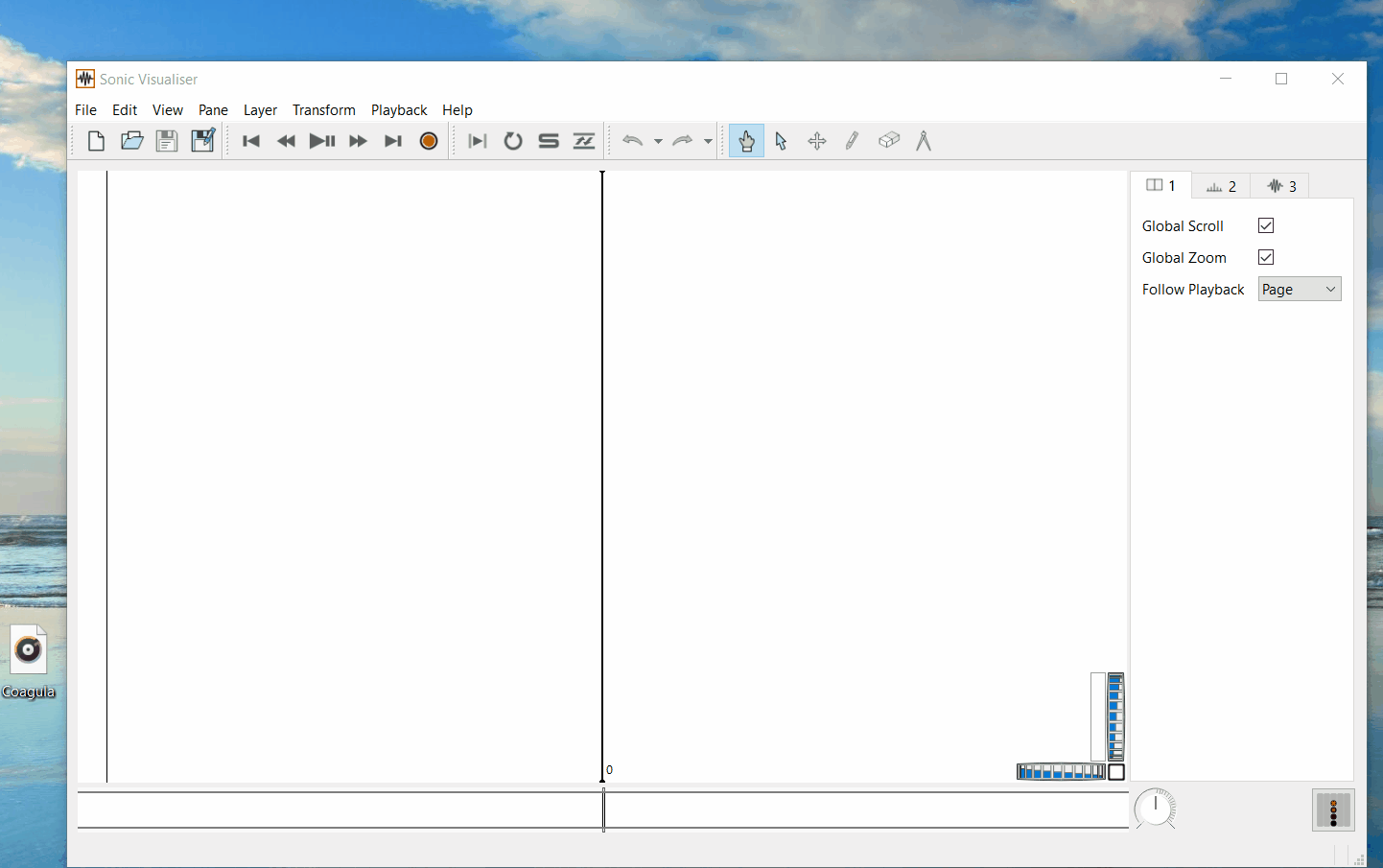This screenshot has width=1383, height=868.
Task: Expand the Redo history dropdown arrow
Action: [x=708, y=141]
